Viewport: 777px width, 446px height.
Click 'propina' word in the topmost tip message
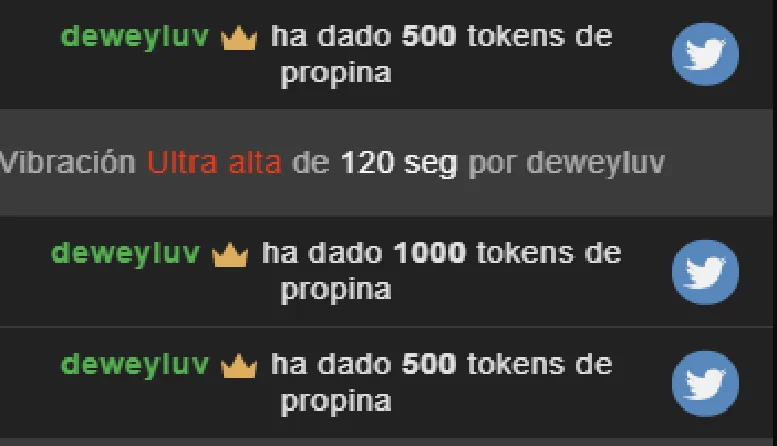[336, 74]
